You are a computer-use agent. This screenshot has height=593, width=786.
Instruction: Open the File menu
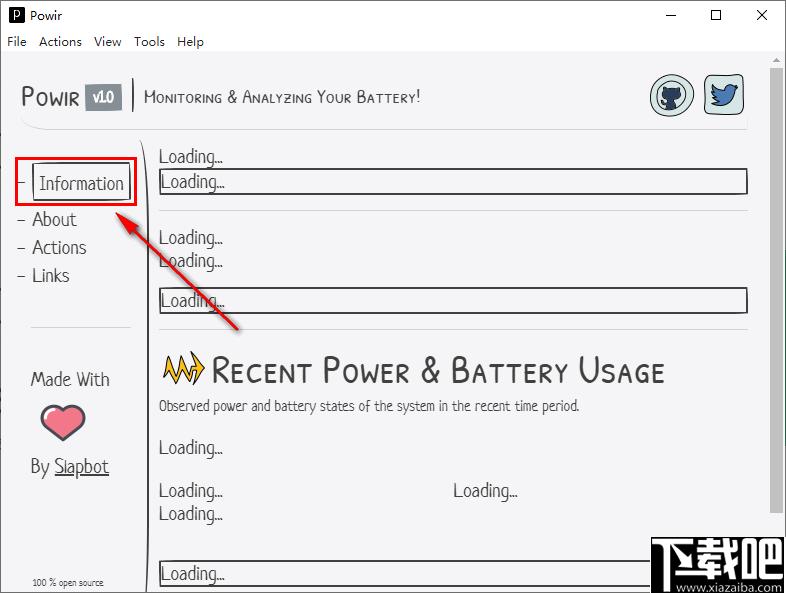coord(17,42)
